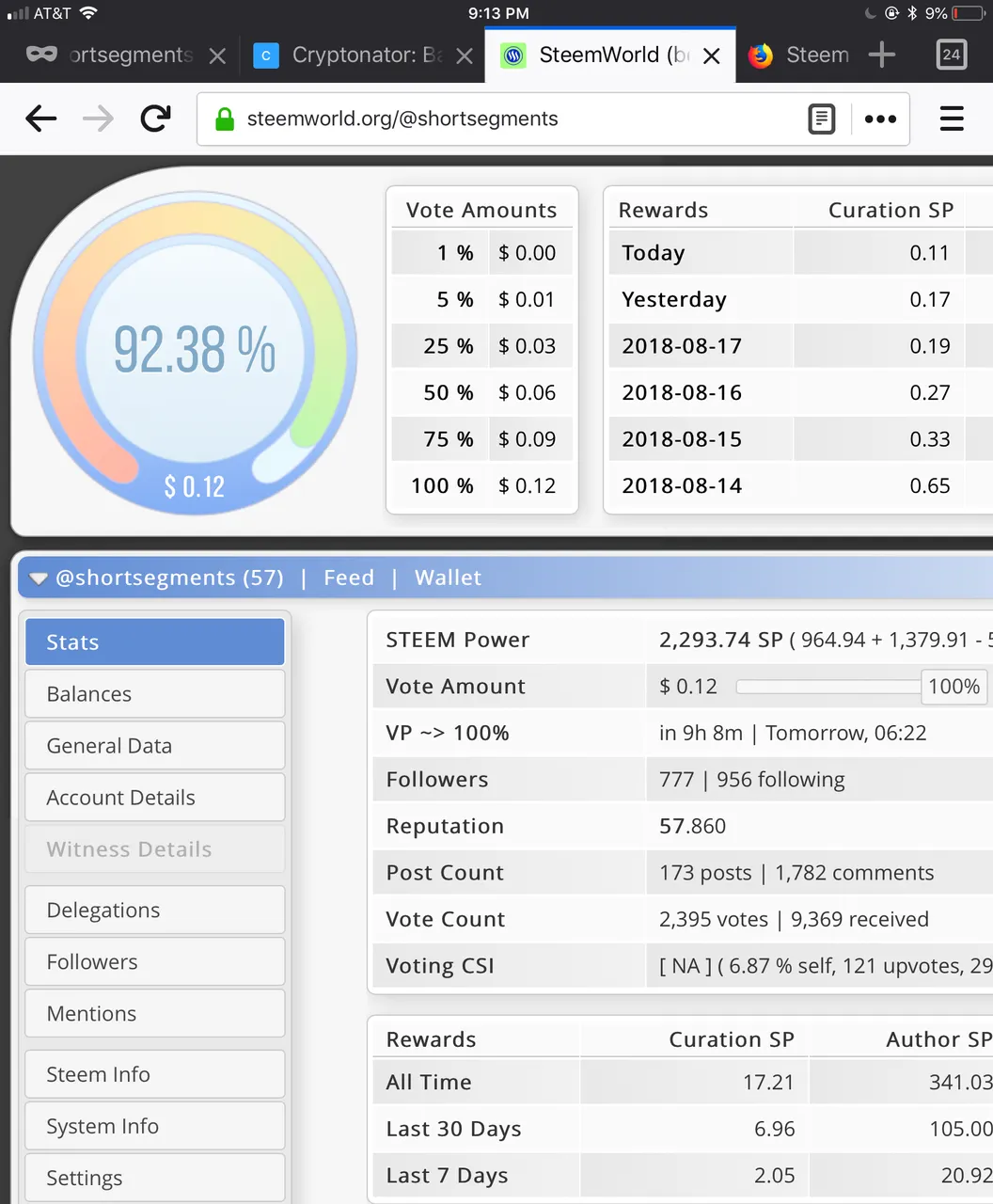Click the 2,395 votes | 9,369 received value
This screenshot has height=1204, width=993.
794,919
